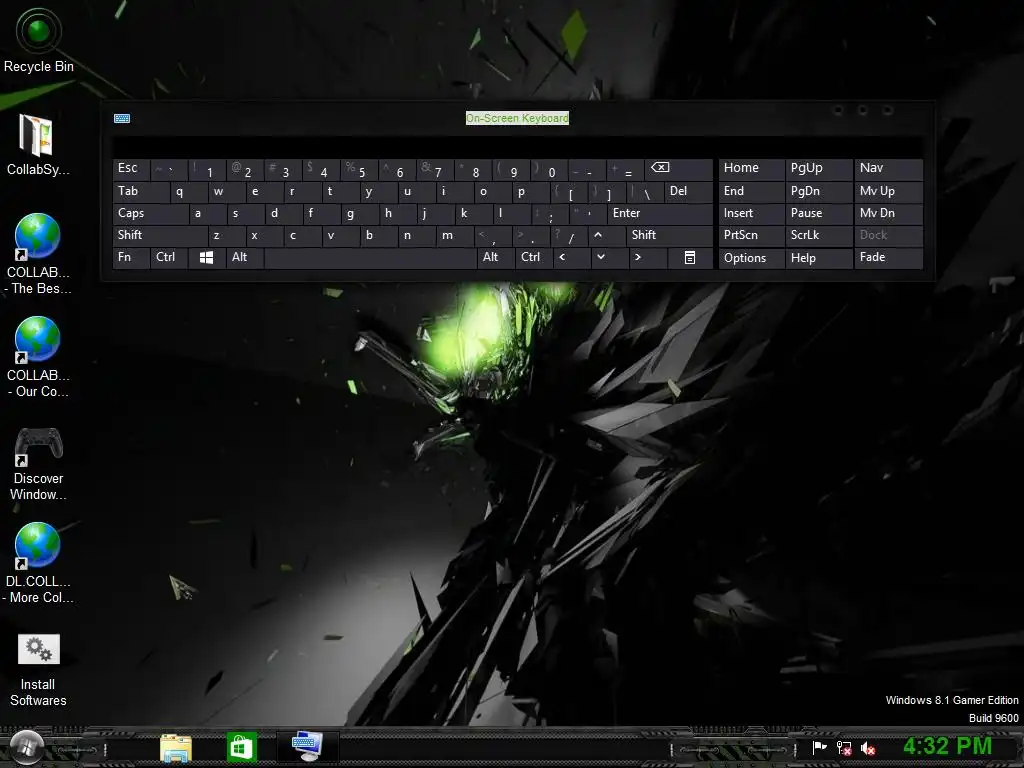Click the space bar key
Viewport: 1024px width, 768px height.
pyautogui.click(x=370, y=257)
